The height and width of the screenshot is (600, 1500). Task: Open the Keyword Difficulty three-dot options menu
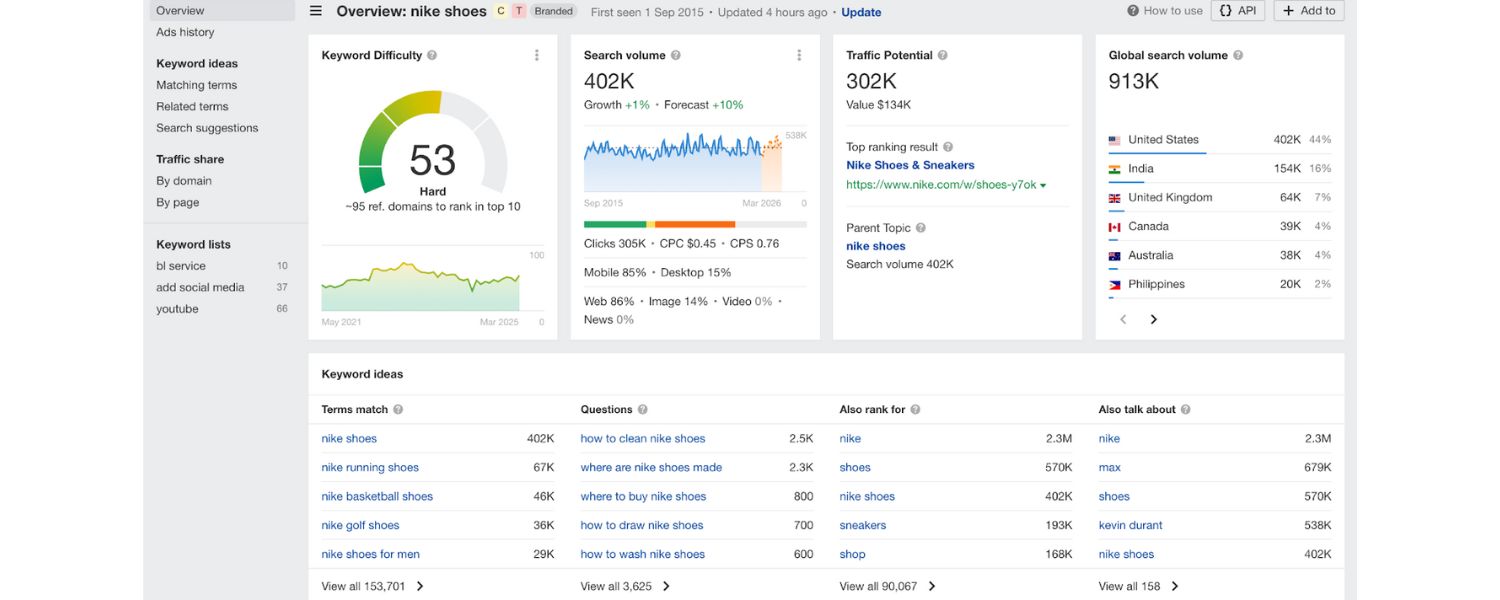537,55
